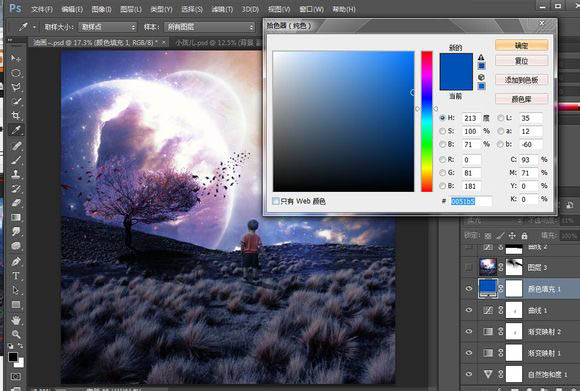Open the 滤镜(T) menu
This screenshot has height=391, width=580.
222,9
